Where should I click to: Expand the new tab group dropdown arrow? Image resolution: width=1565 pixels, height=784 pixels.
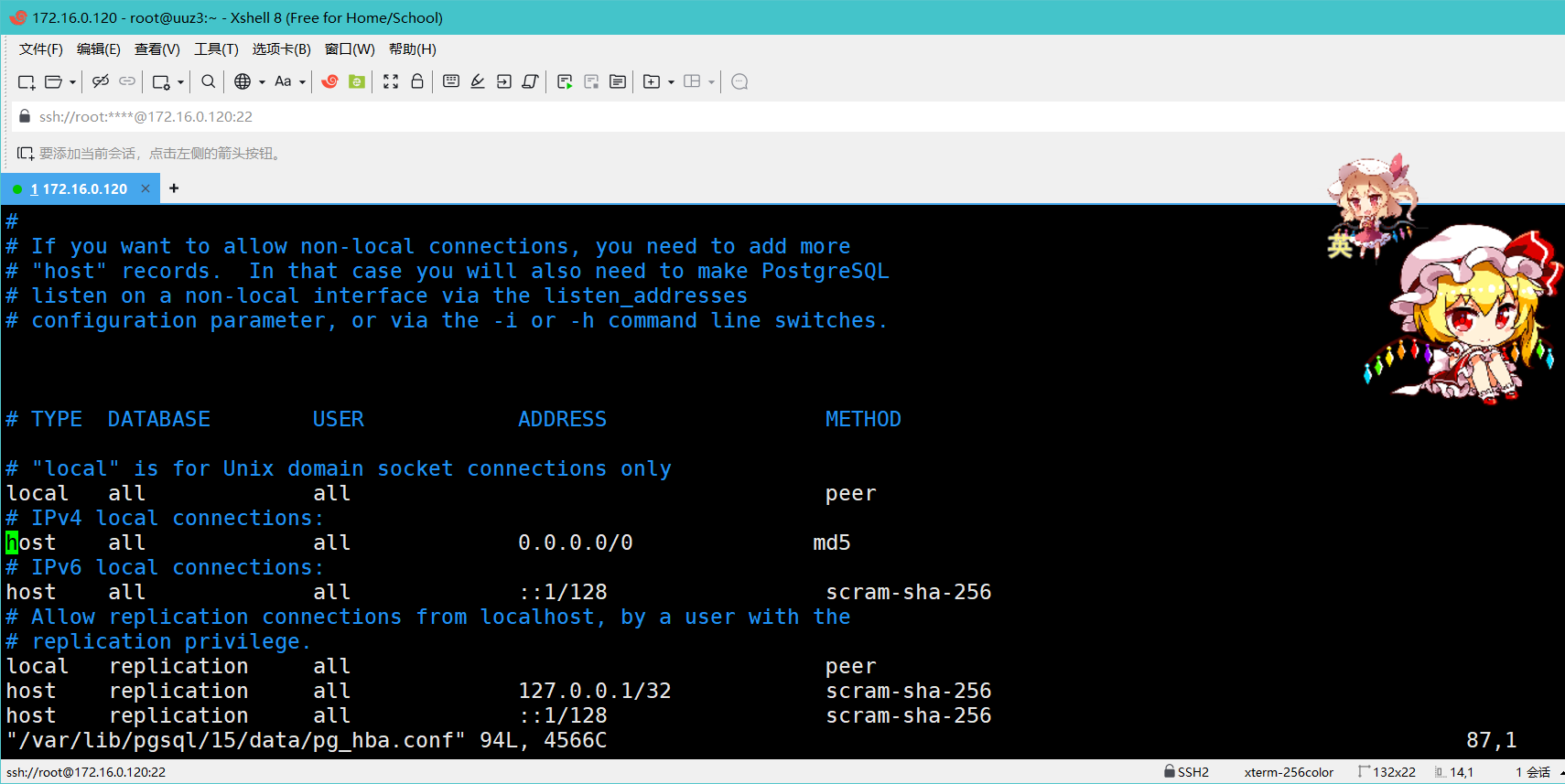tap(671, 82)
